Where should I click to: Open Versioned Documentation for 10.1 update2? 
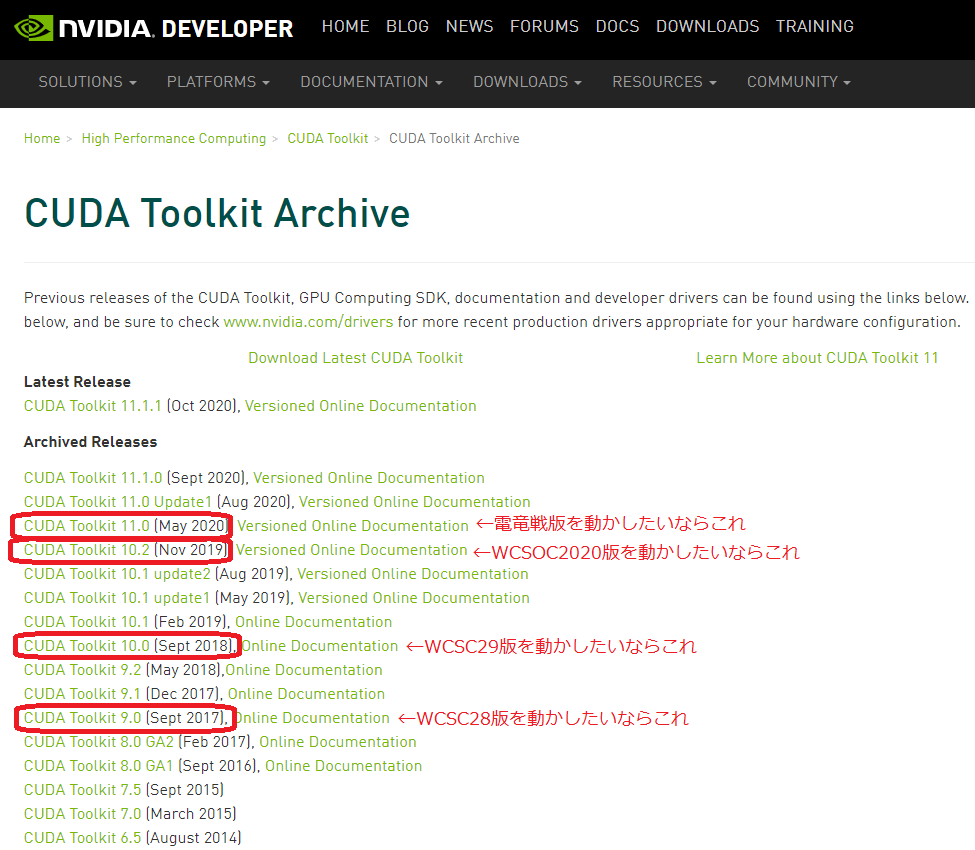(x=413, y=574)
